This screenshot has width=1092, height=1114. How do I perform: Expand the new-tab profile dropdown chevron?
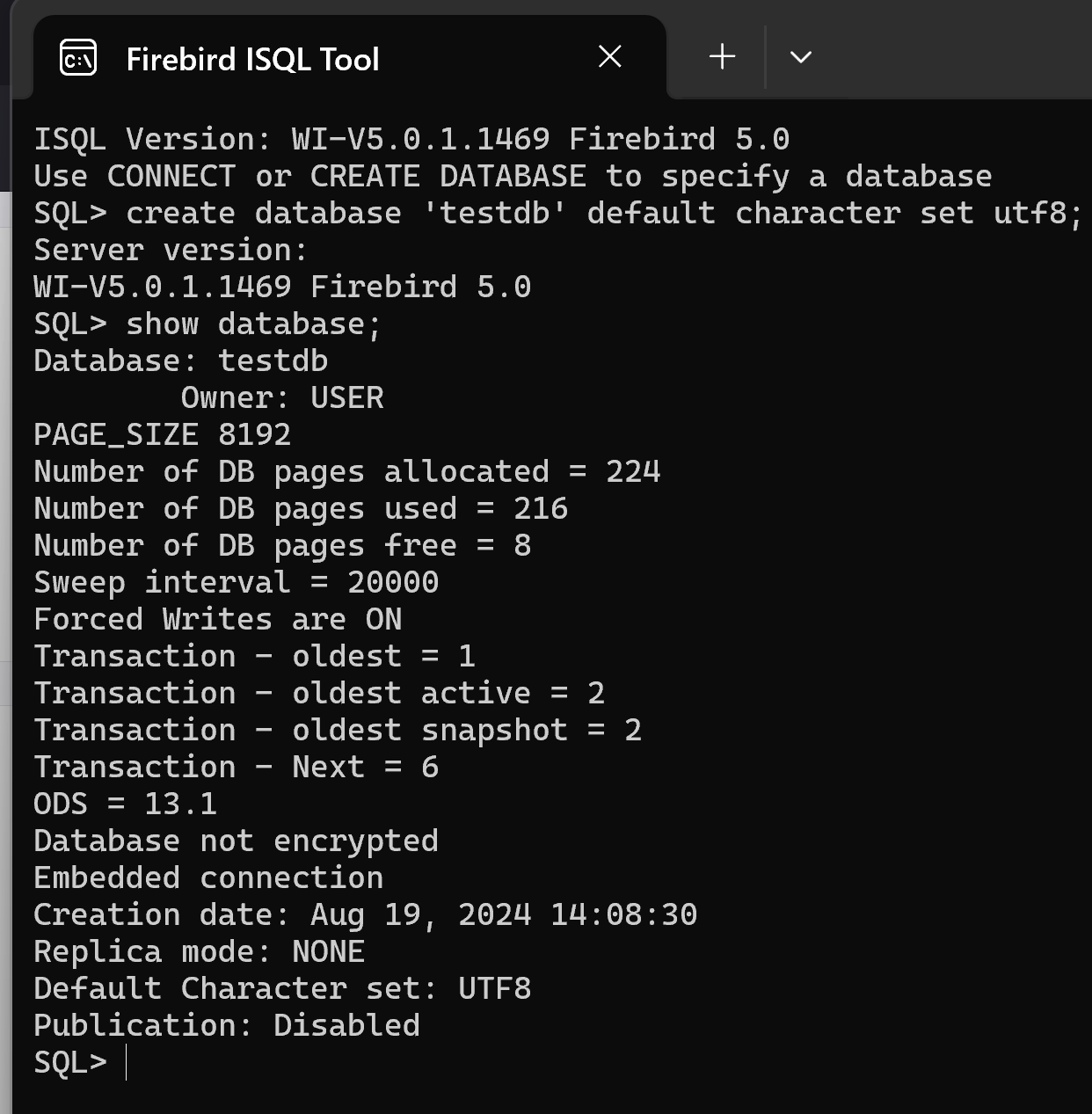coord(800,58)
